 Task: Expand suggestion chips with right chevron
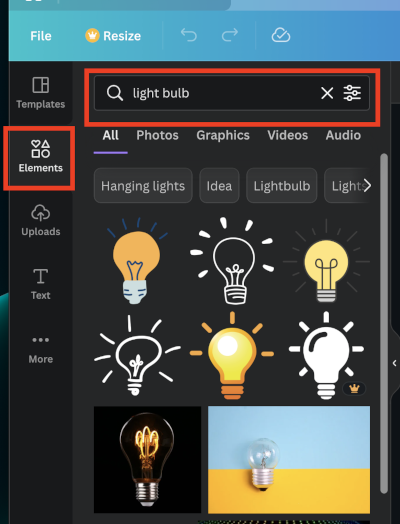[367, 185]
